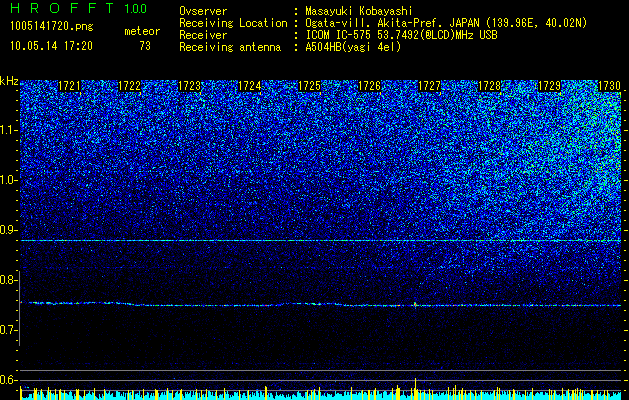Click the 0.7 frequency axis label
This screenshot has height=400, width=629.
coord(9,330)
